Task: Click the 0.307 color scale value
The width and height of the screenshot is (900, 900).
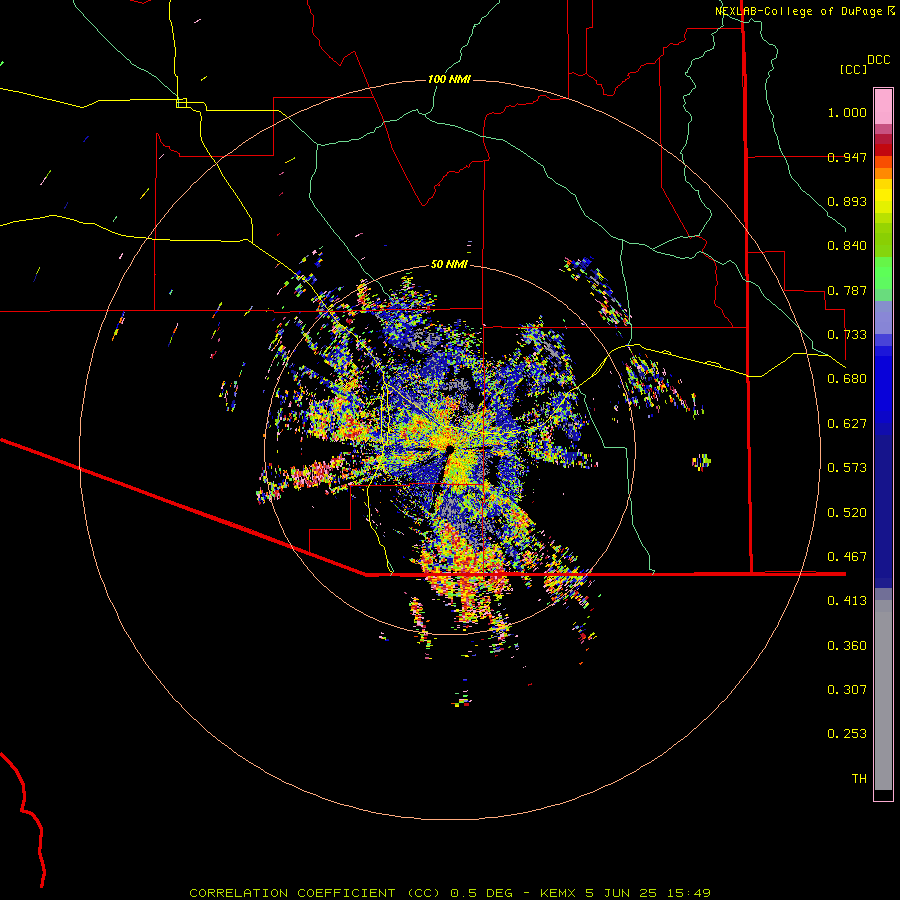Action: tap(847, 690)
